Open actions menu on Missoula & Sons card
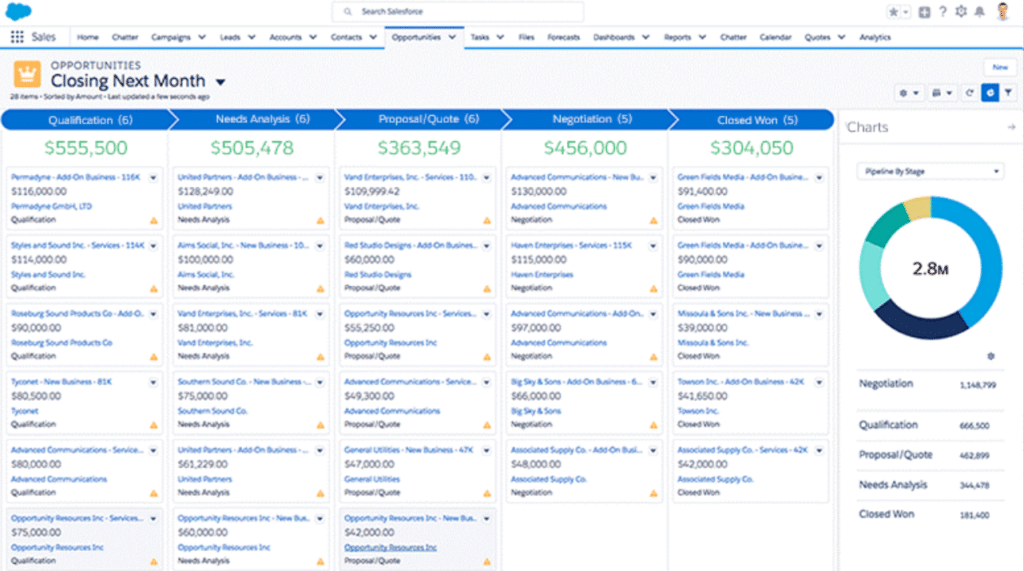The height and width of the screenshot is (571, 1024). 820,314
